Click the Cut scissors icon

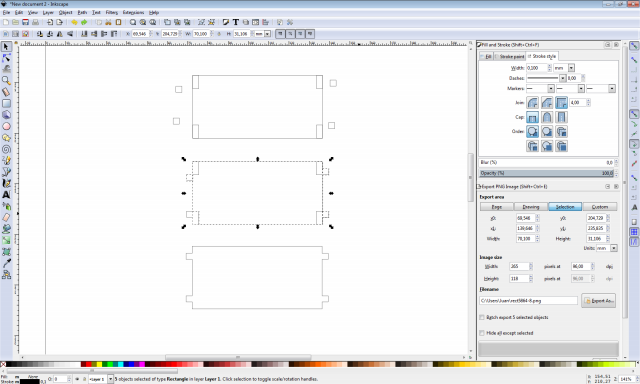(x=109, y=22)
